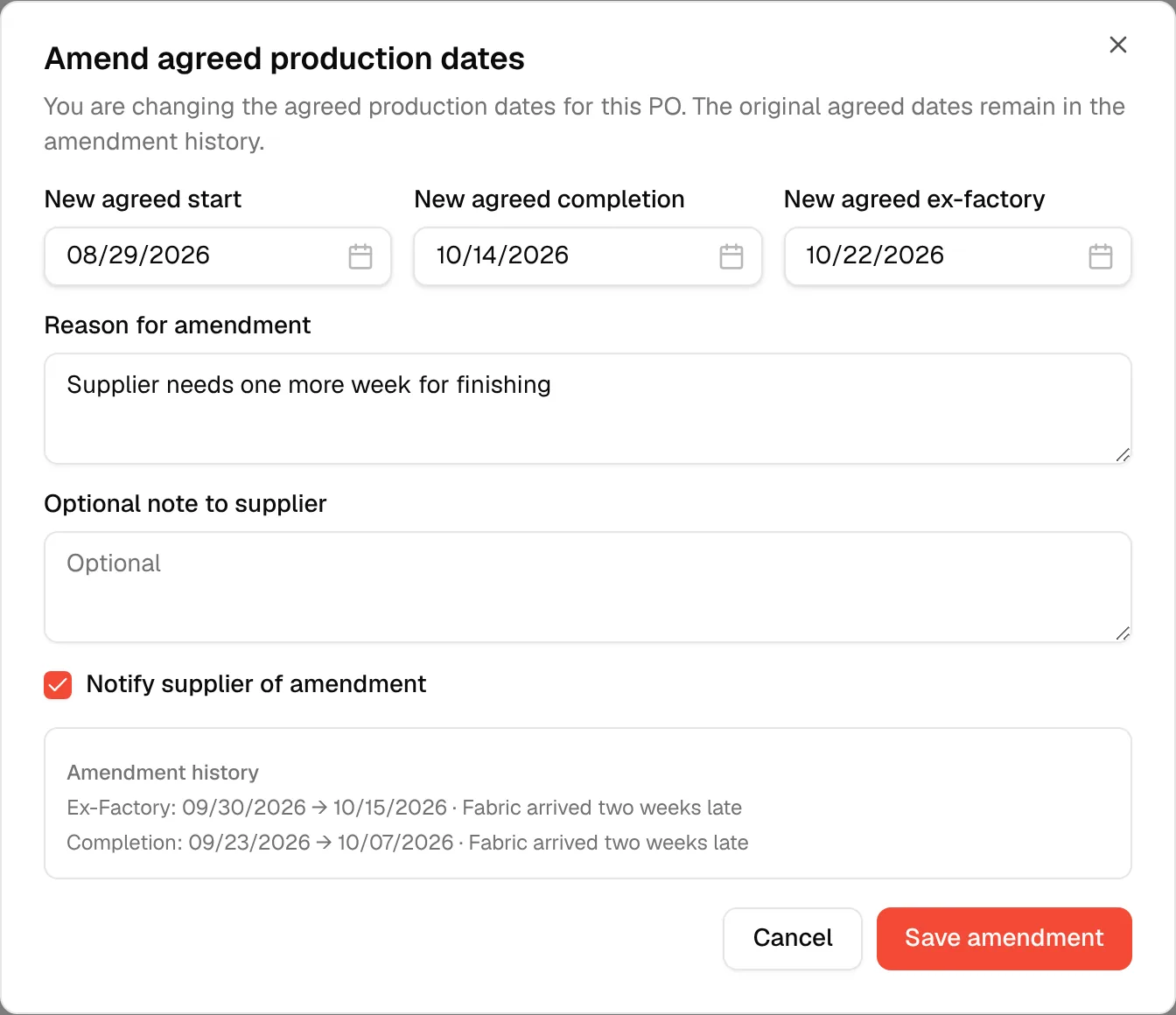Click the Amendment history heading
The height and width of the screenshot is (1015, 1176).
point(163,773)
